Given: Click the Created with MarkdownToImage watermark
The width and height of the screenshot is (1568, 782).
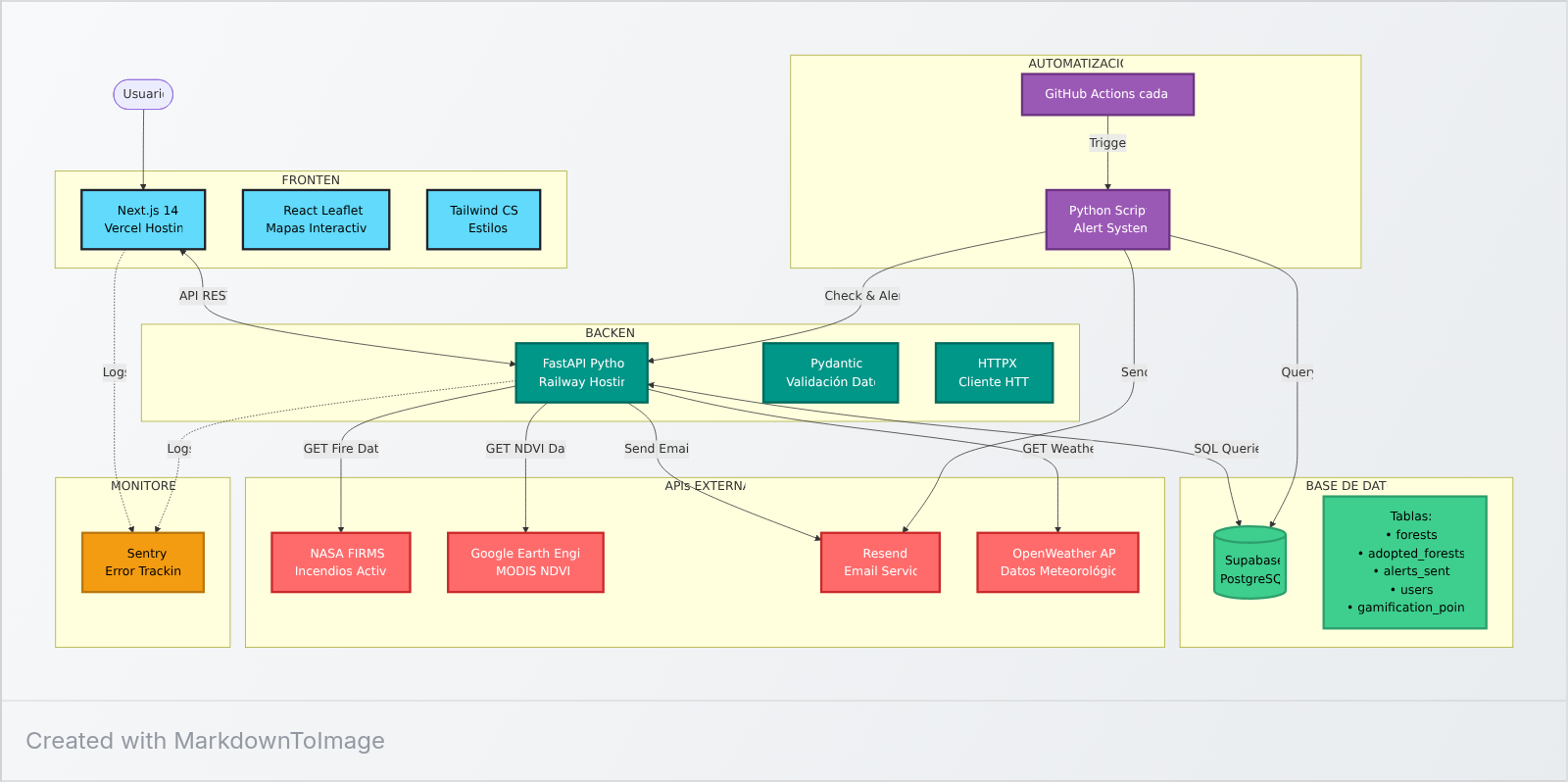Looking at the screenshot, I should point(205,741).
